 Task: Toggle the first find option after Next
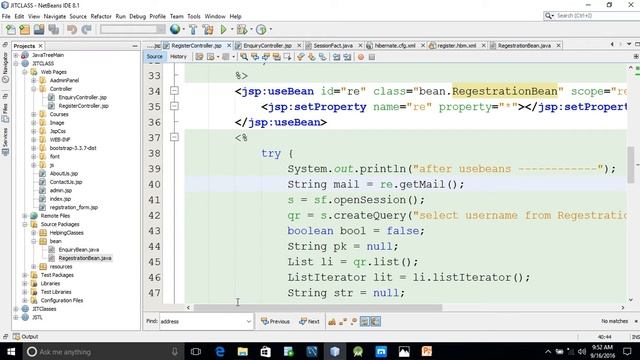pos(332,322)
